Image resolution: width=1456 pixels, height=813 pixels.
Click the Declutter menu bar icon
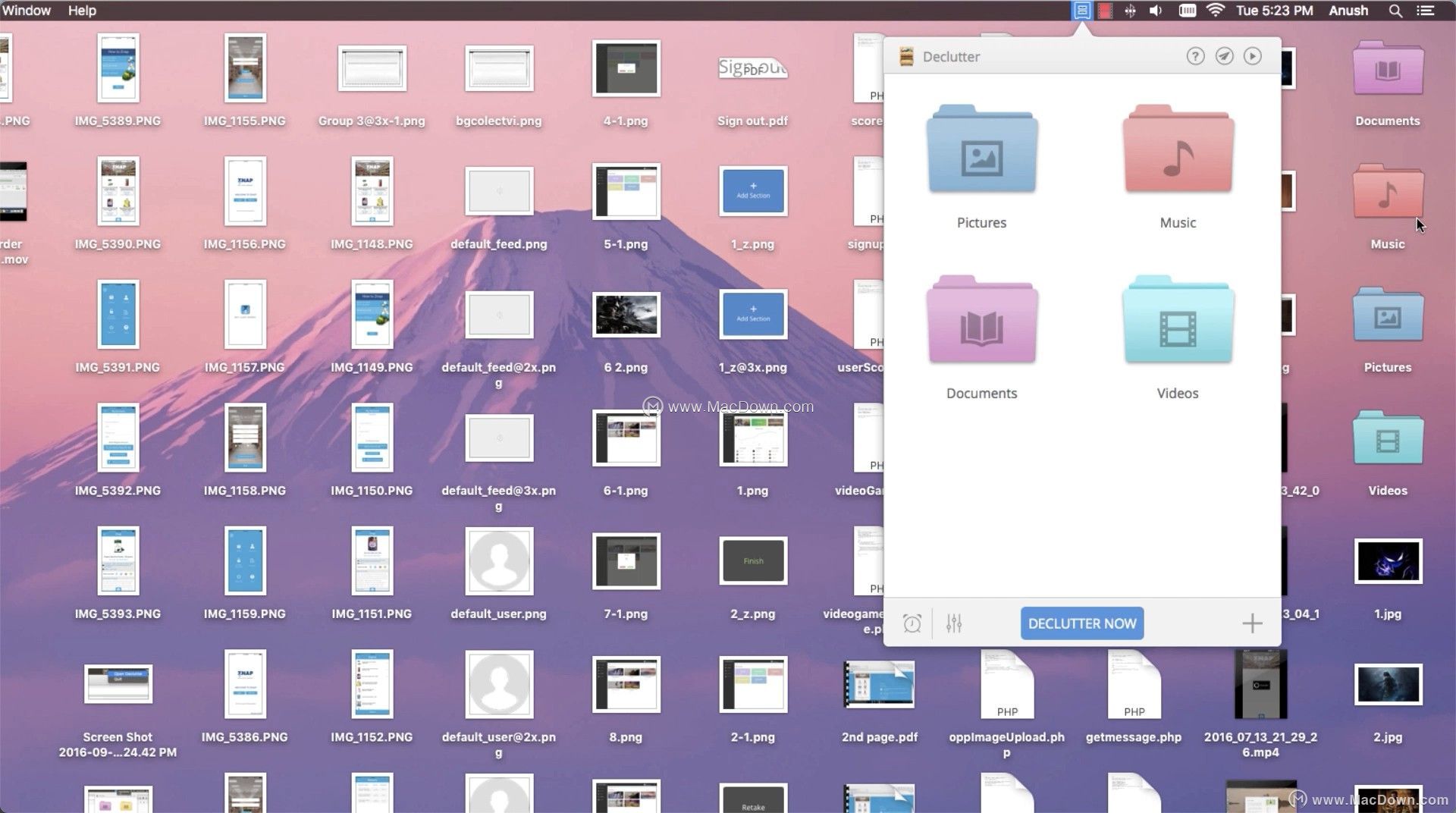coord(1082,11)
